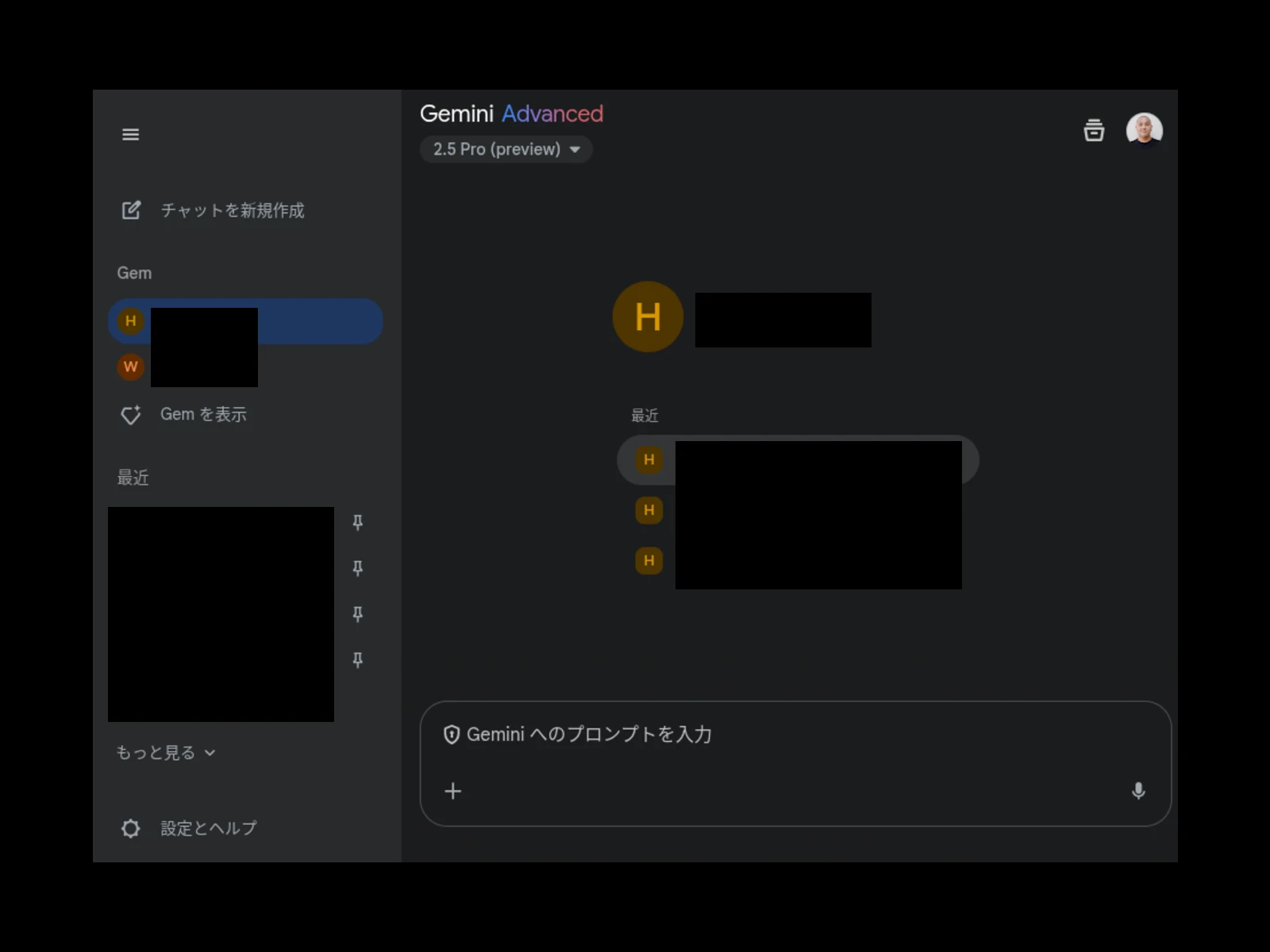Image resolution: width=1270 pixels, height=952 pixels.
Task: Click the Gemini Advanced title
Action: tap(511, 113)
